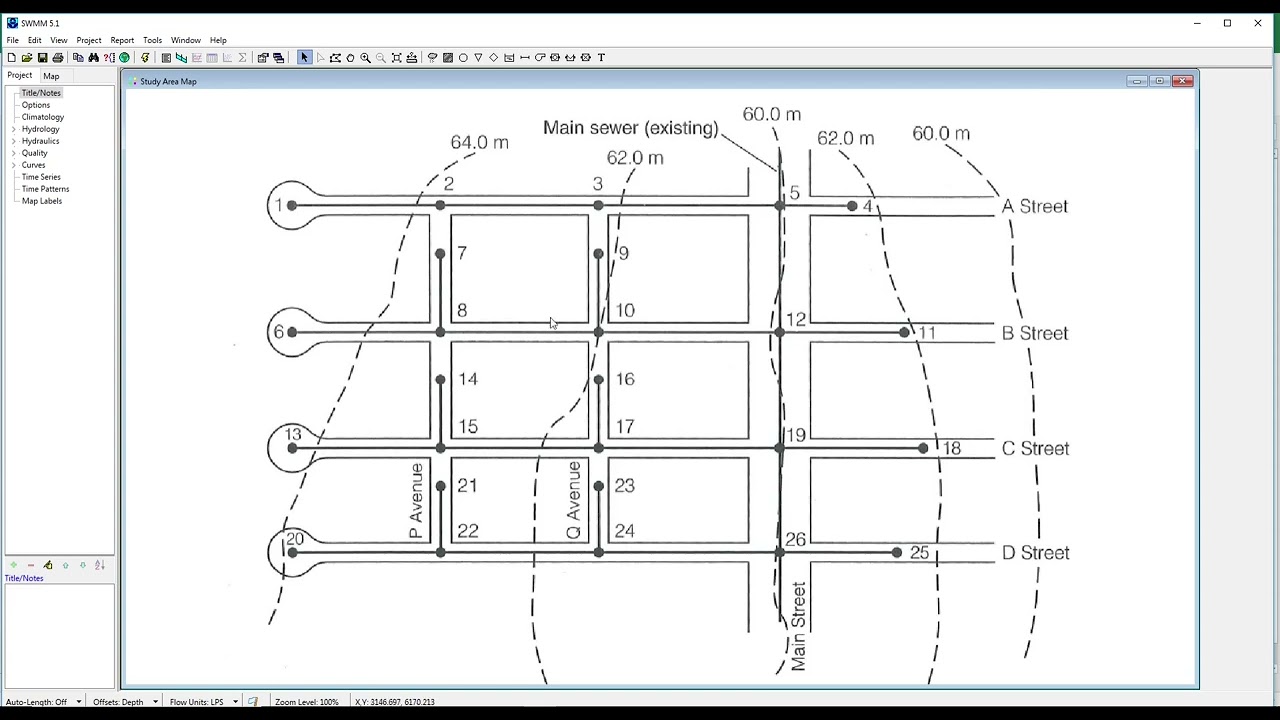Select the Rain Gage object tool
This screenshot has width=1280, height=720.
point(432,58)
